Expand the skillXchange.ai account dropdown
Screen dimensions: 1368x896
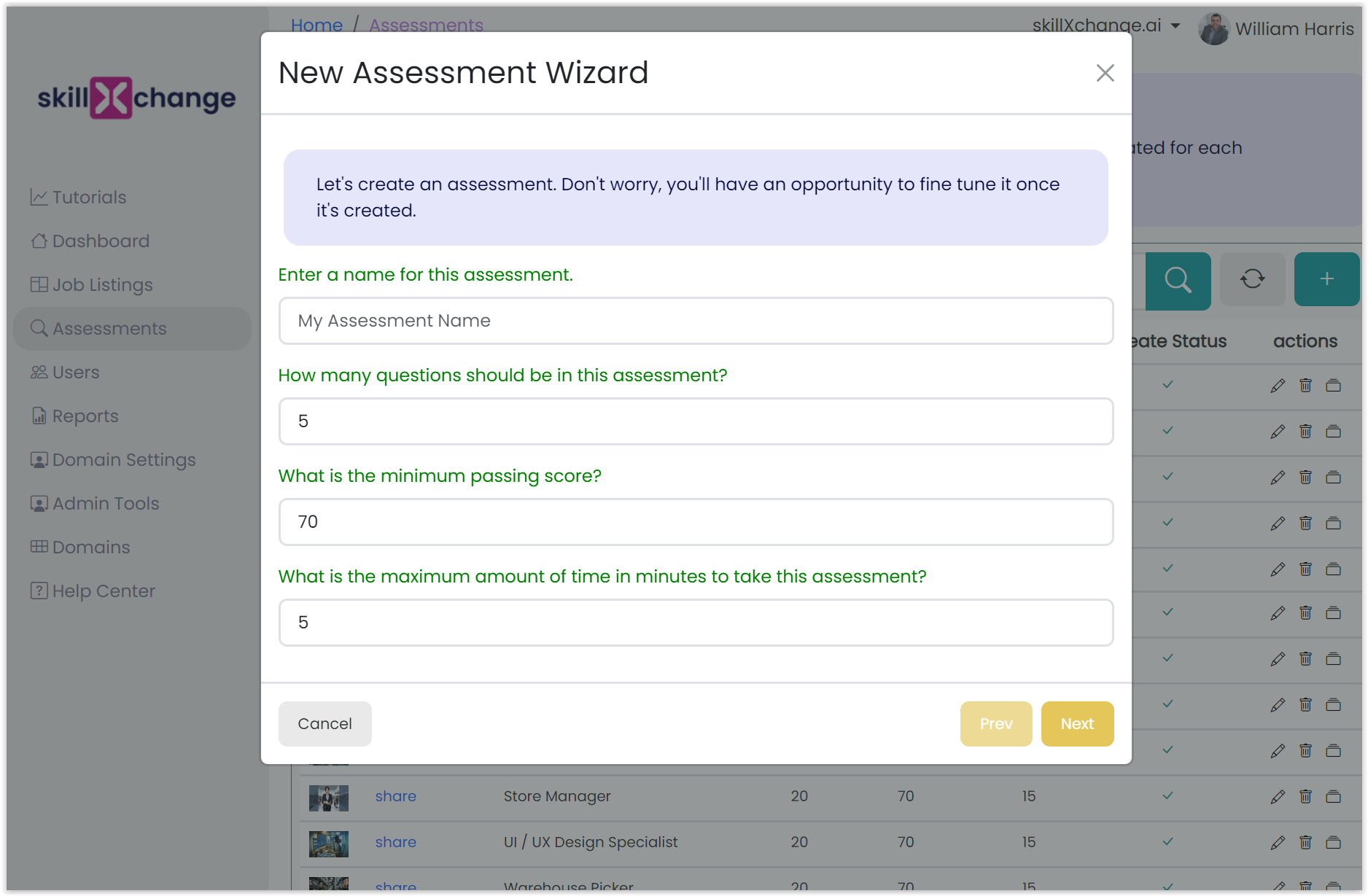tap(1175, 26)
